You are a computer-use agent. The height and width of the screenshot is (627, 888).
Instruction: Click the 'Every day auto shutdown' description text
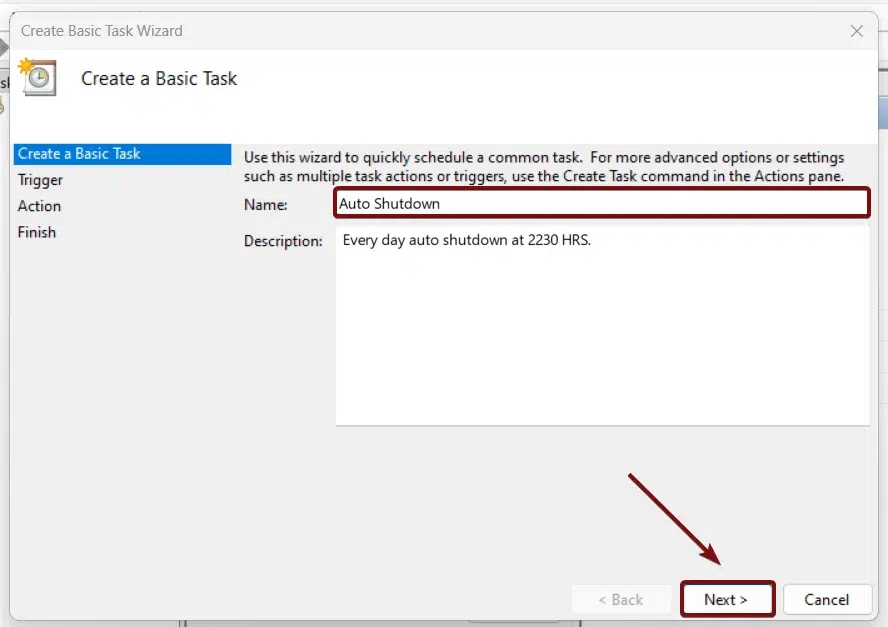pyautogui.click(x=467, y=240)
